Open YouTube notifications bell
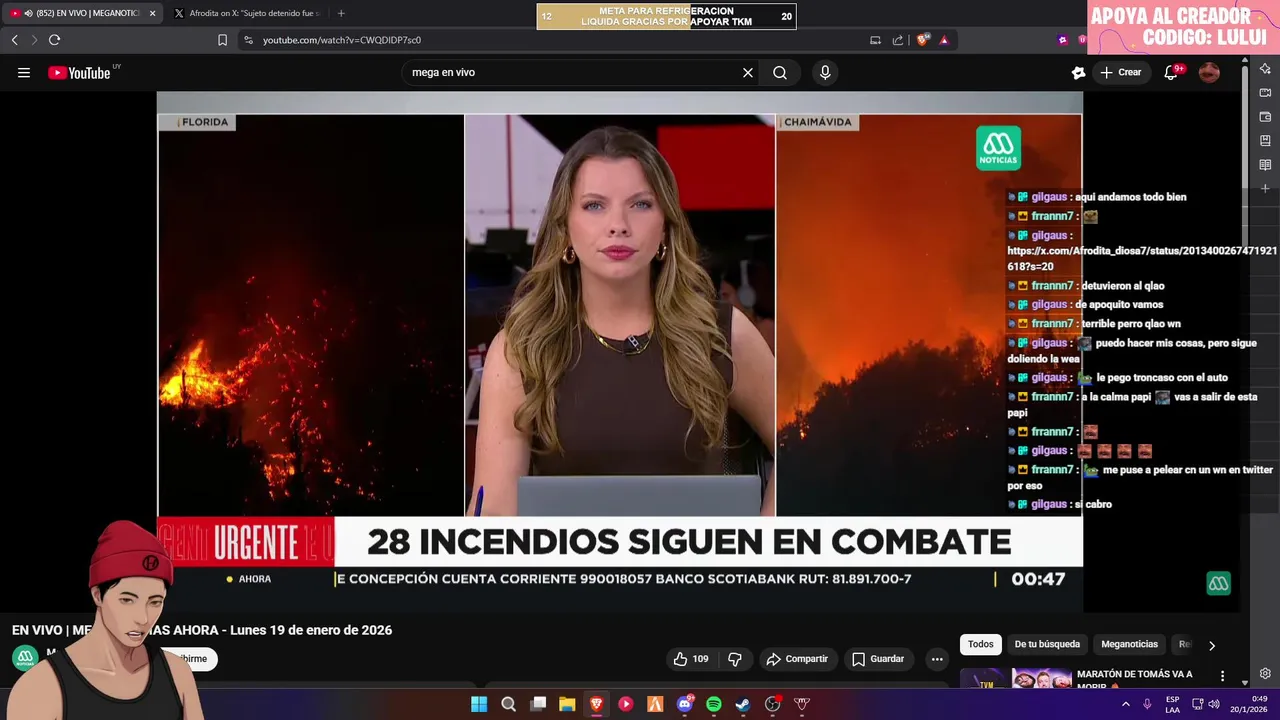Viewport: 1280px width, 720px height. (x=1171, y=72)
